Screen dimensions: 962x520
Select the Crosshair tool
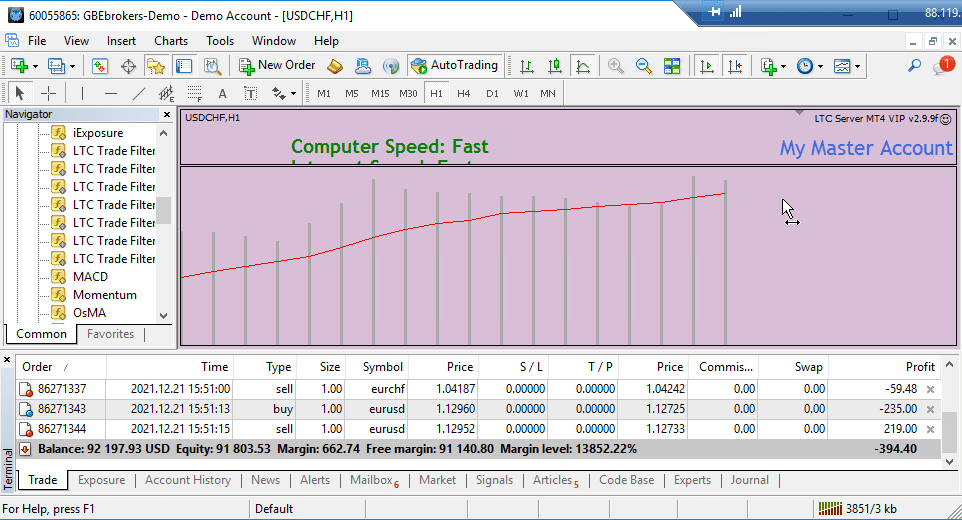coord(48,93)
